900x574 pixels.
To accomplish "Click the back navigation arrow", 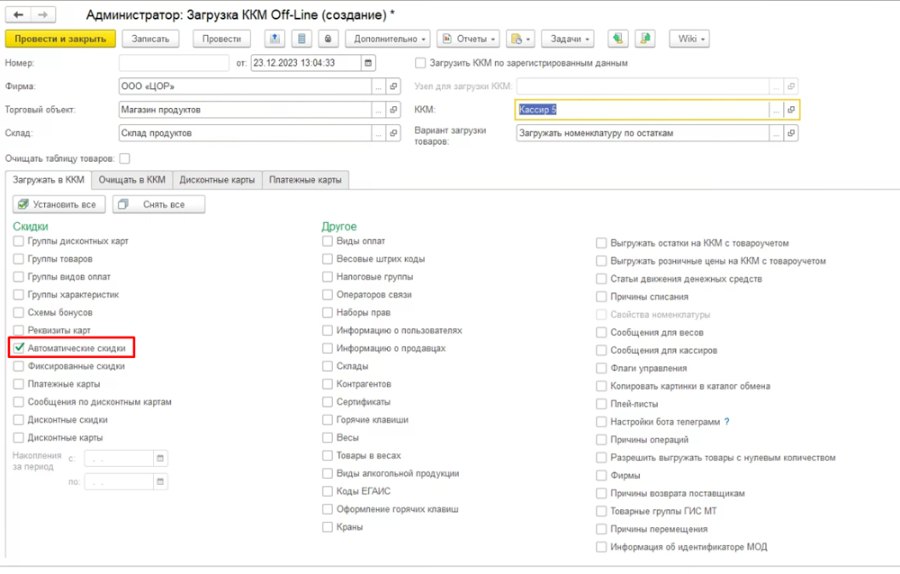I will 18,15.
